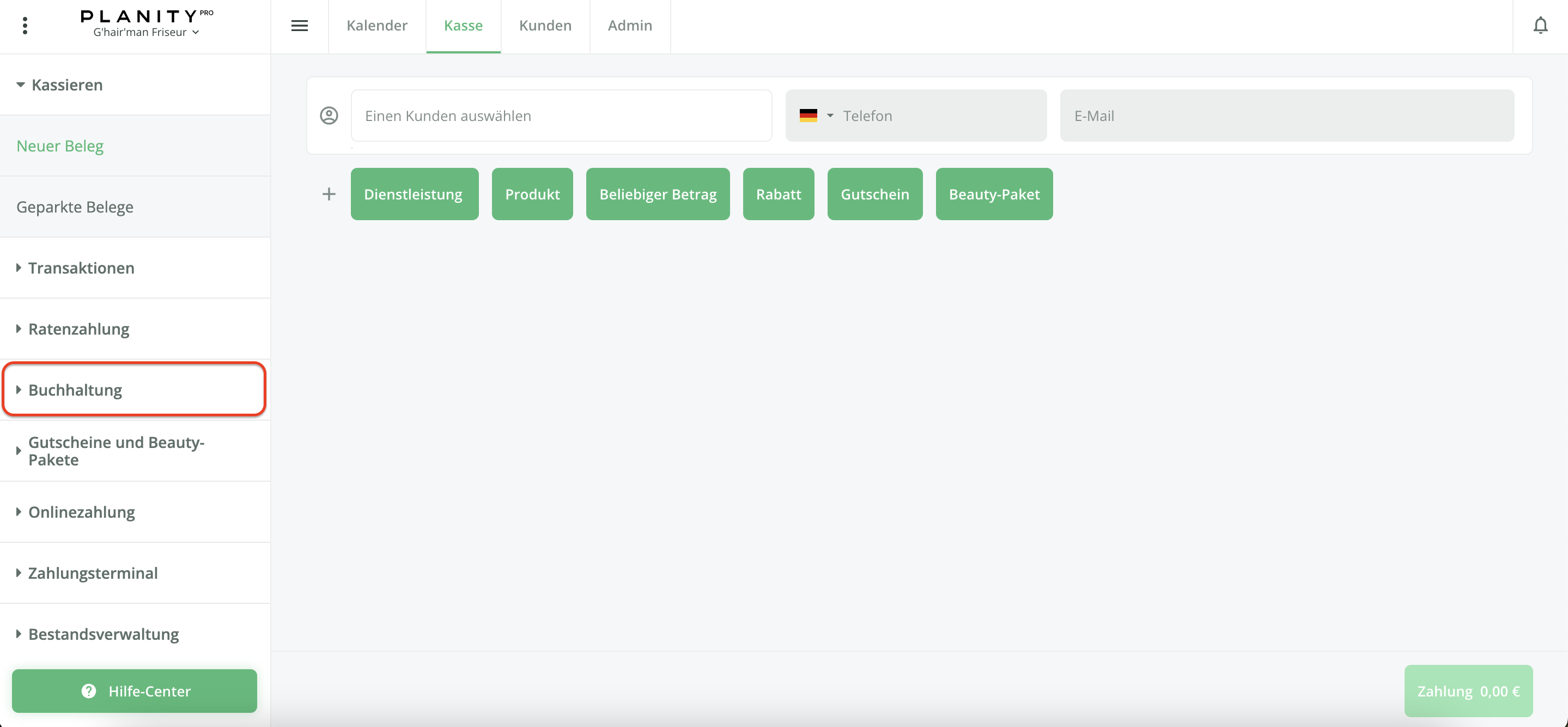The height and width of the screenshot is (727, 1568).
Task: Open Geparkte Belege in sidebar
Action: click(x=75, y=207)
